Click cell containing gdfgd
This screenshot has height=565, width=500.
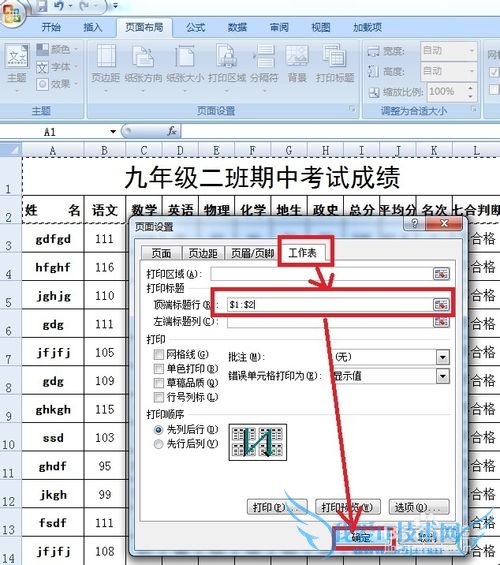(x=53, y=239)
